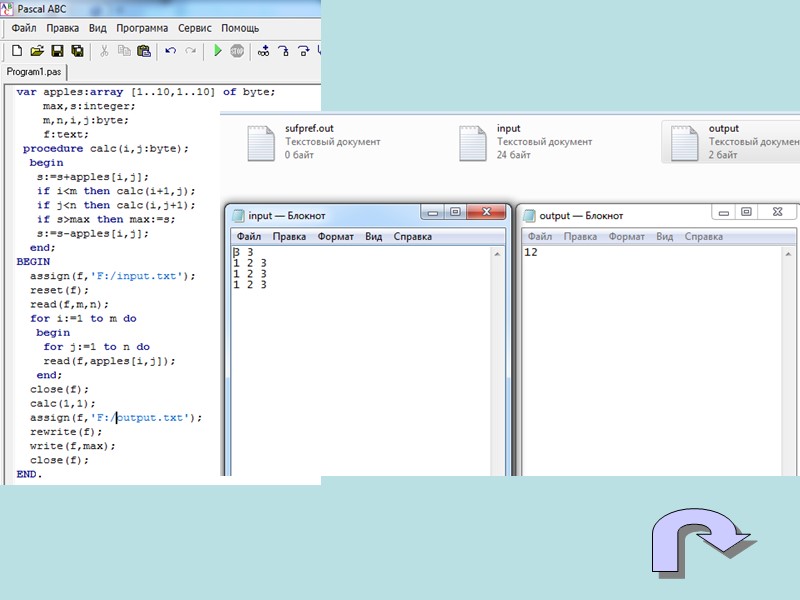Open the Программа menu
This screenshot has width=800, height=600.
click(x=142, y=28)
